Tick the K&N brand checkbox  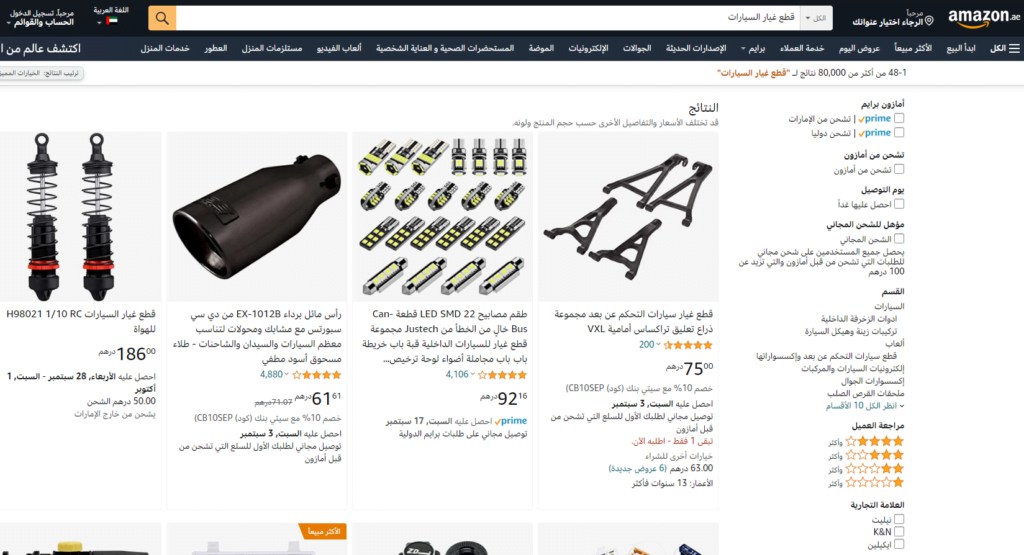[x=899, y=531]
